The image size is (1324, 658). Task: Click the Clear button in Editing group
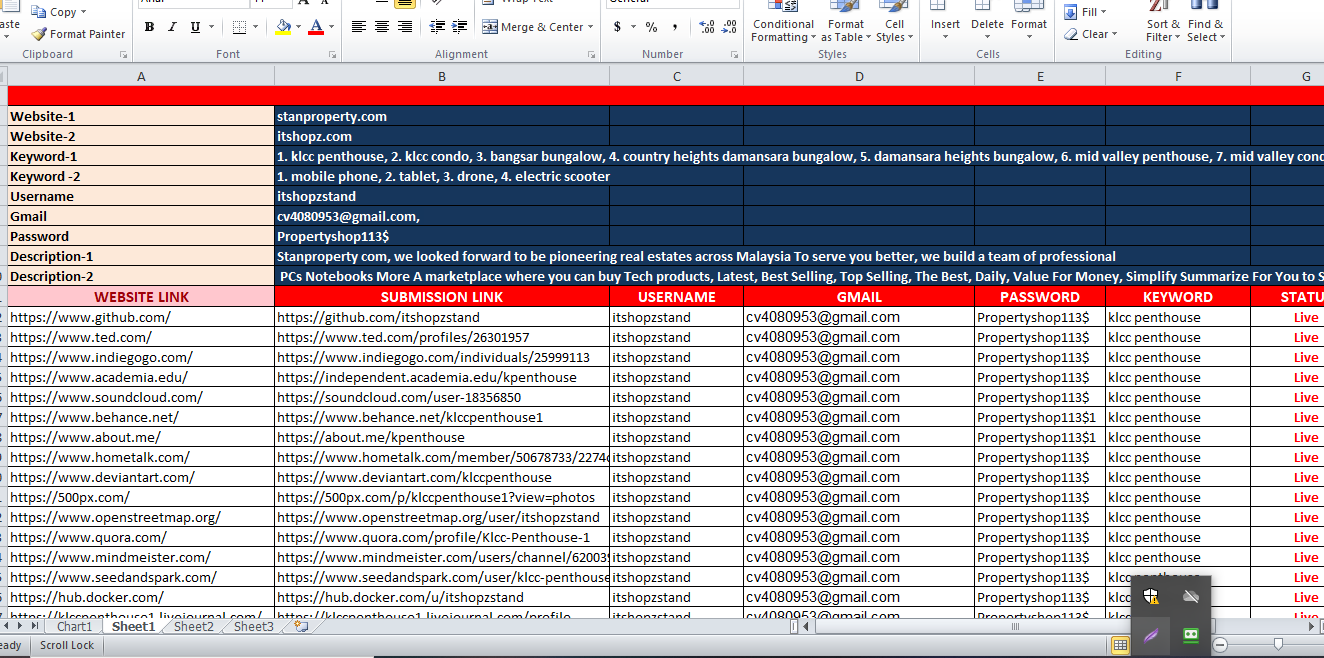[1090, 33]
